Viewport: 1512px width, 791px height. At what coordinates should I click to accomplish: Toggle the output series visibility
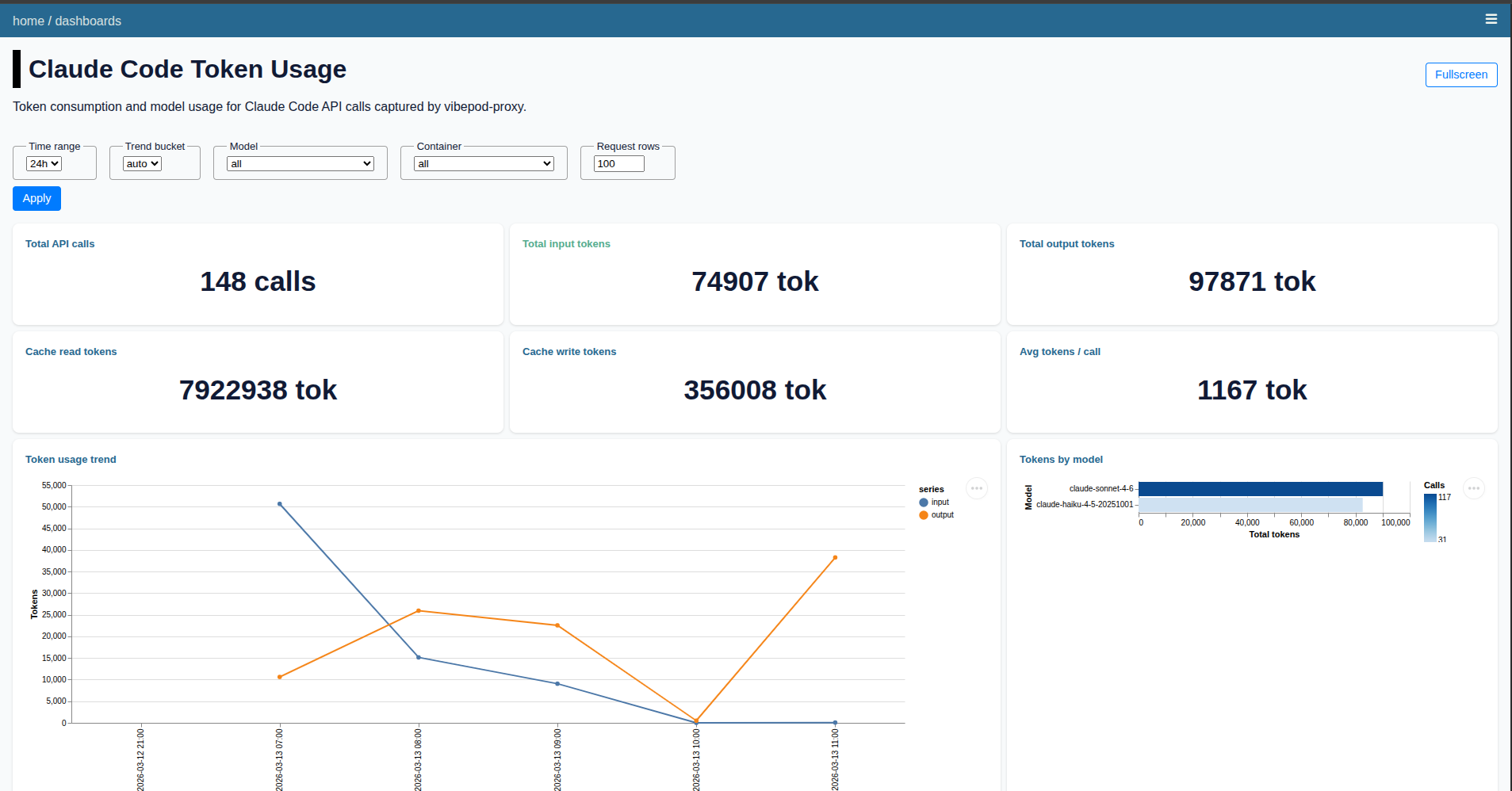click(x=937, y=514)
